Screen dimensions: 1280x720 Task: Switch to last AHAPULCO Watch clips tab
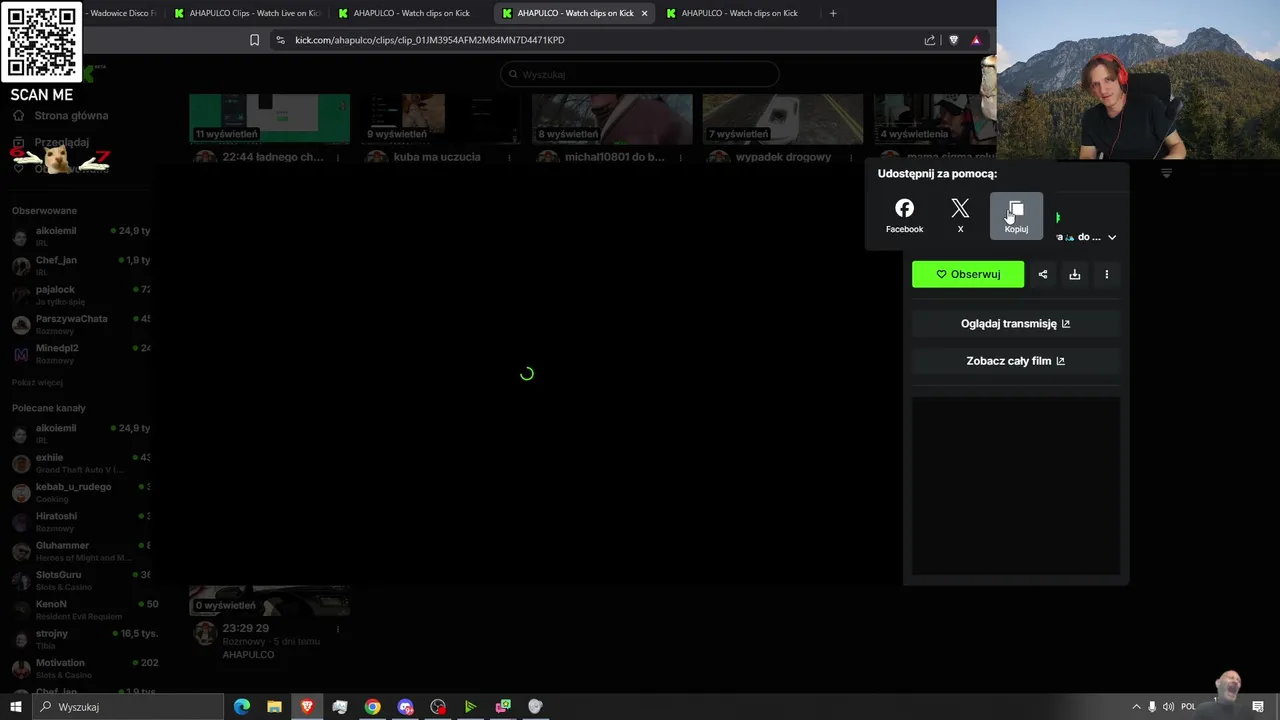(x=739, y=13)
